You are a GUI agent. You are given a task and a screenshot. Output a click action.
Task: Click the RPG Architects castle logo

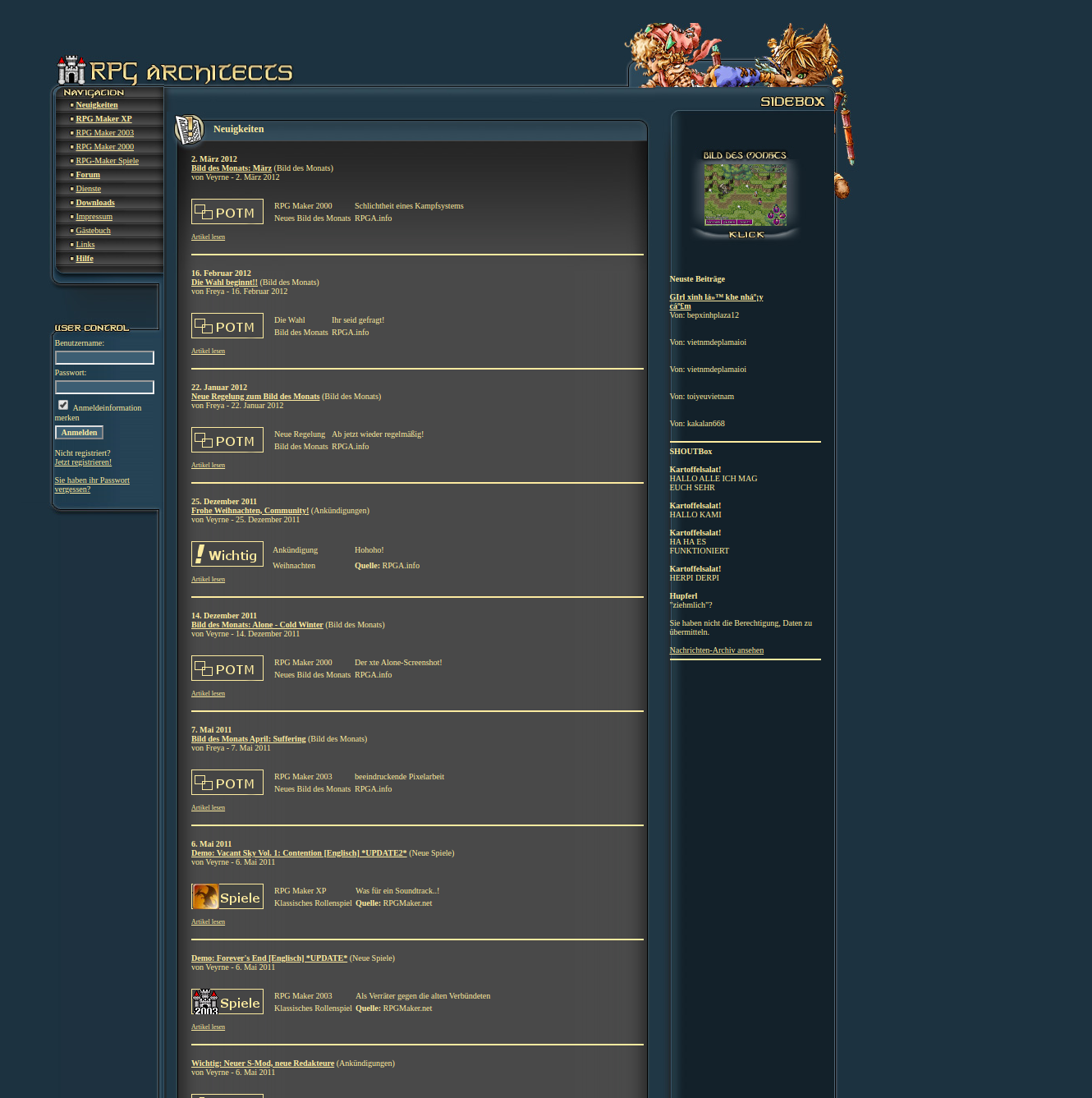point(72,71)
